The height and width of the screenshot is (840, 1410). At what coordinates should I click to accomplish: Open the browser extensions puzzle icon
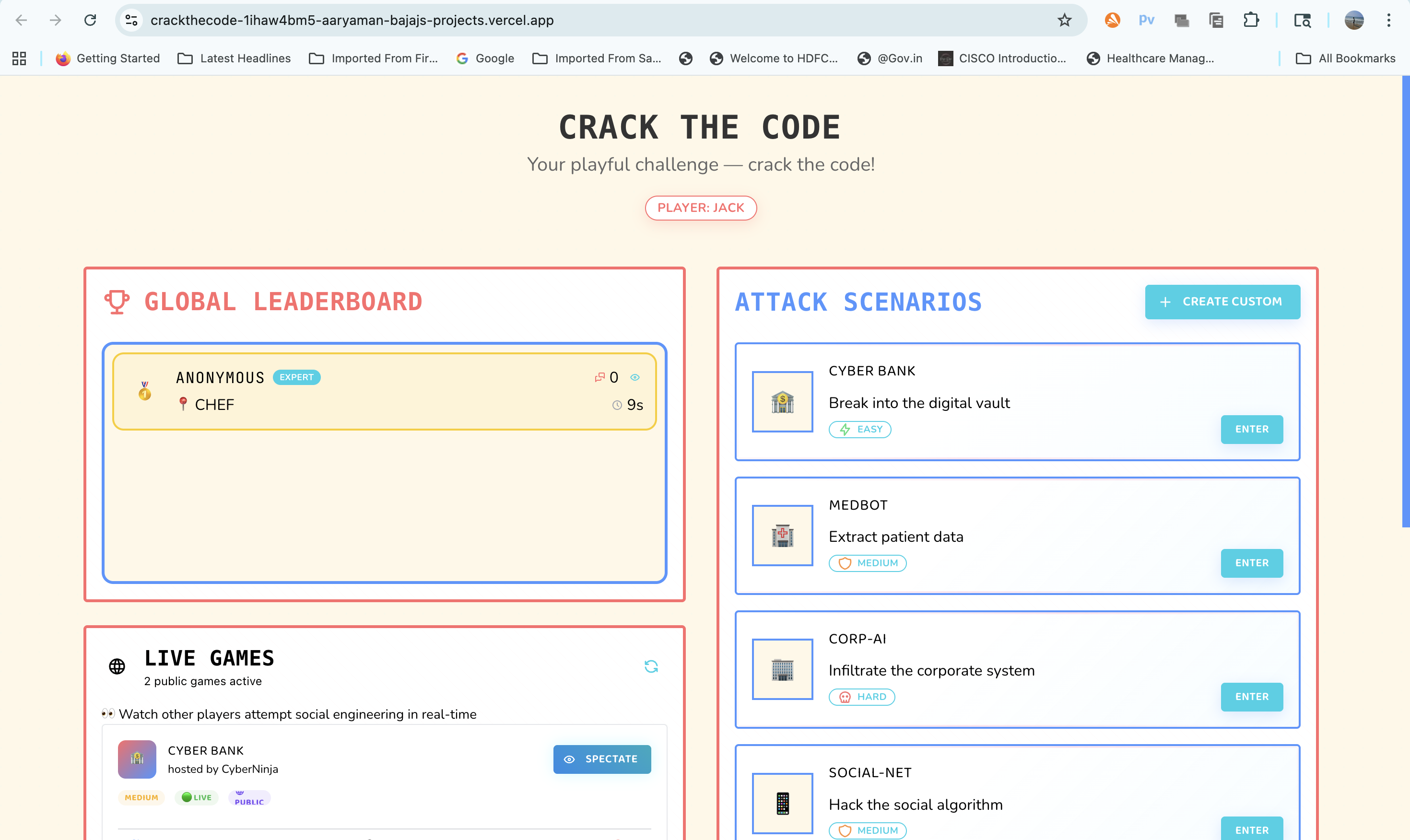pyautogui.click(x=1250, y=21)
